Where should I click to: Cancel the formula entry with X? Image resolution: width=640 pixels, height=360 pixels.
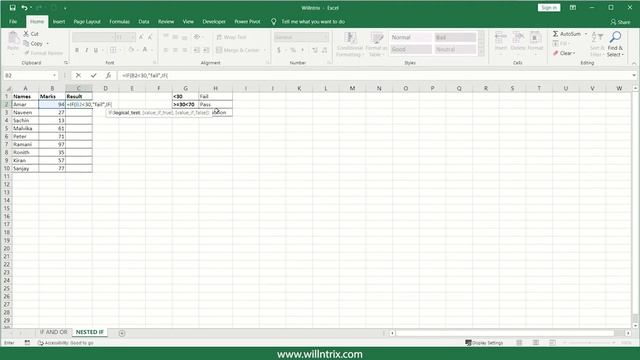point(78,76)
